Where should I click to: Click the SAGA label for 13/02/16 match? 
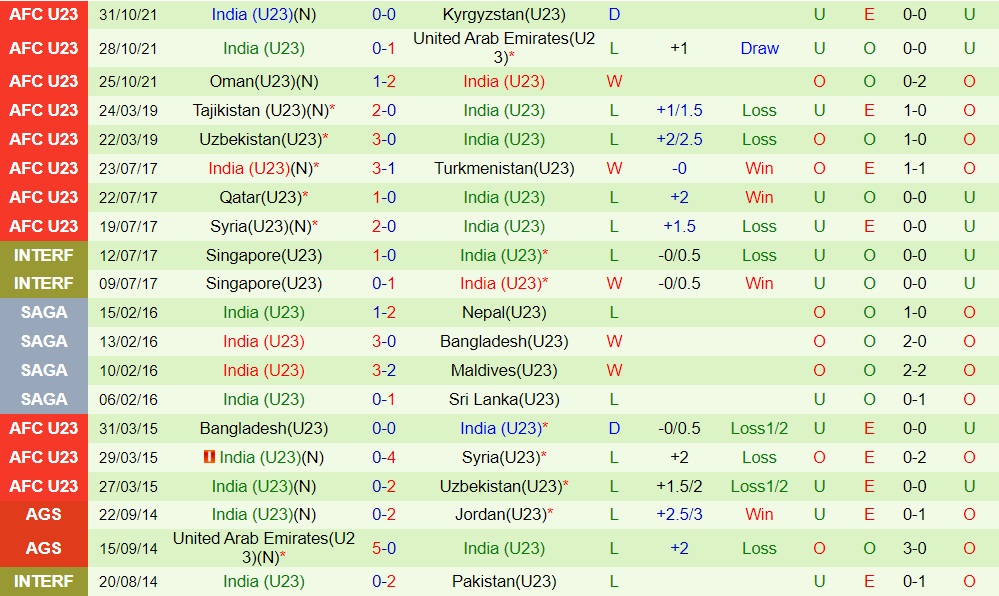click(44, 341)
